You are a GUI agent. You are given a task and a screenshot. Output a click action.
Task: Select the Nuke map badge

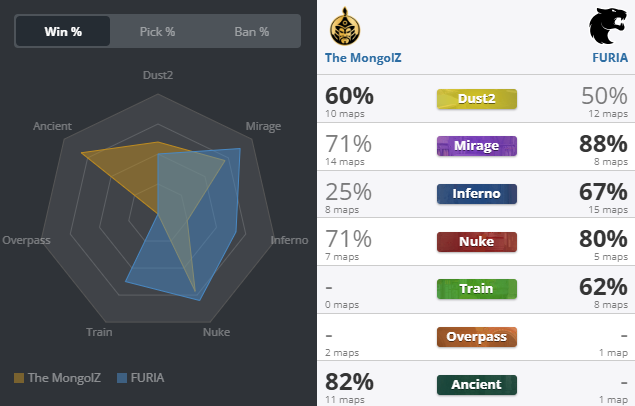click(x=477, y=242)
